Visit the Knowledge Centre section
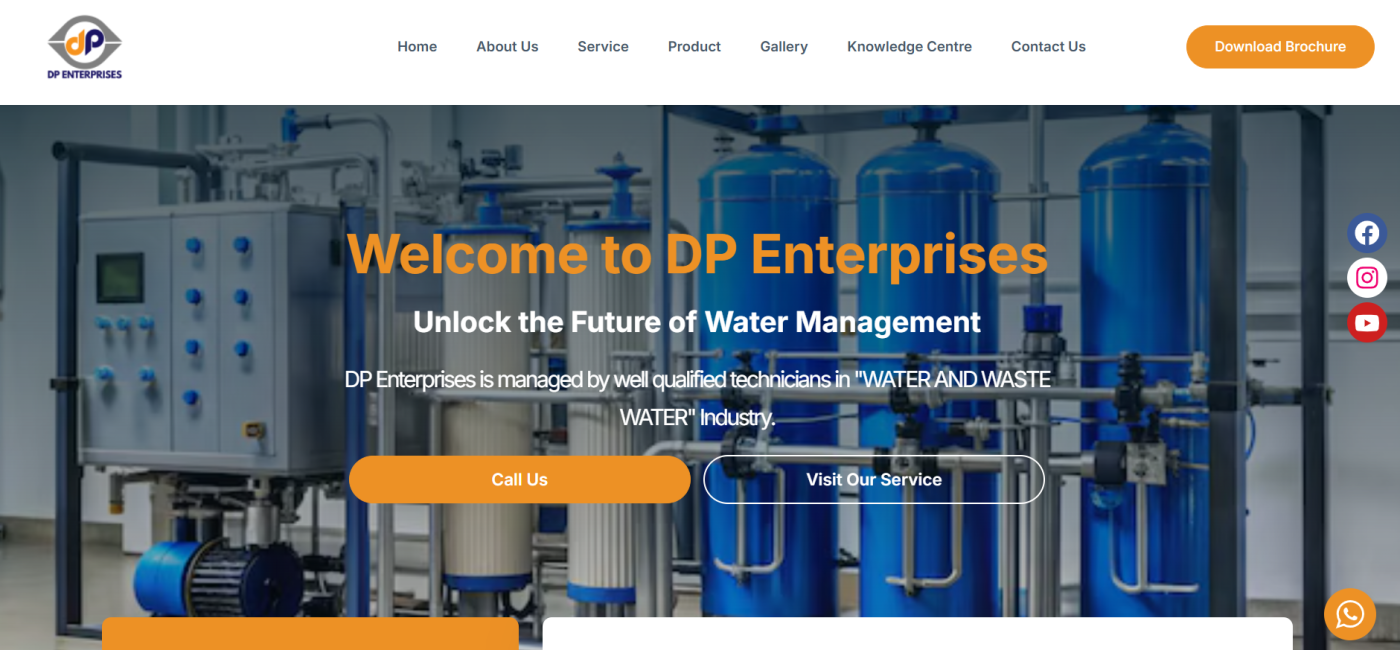The image size is (1400, 650). pos(909,46)
